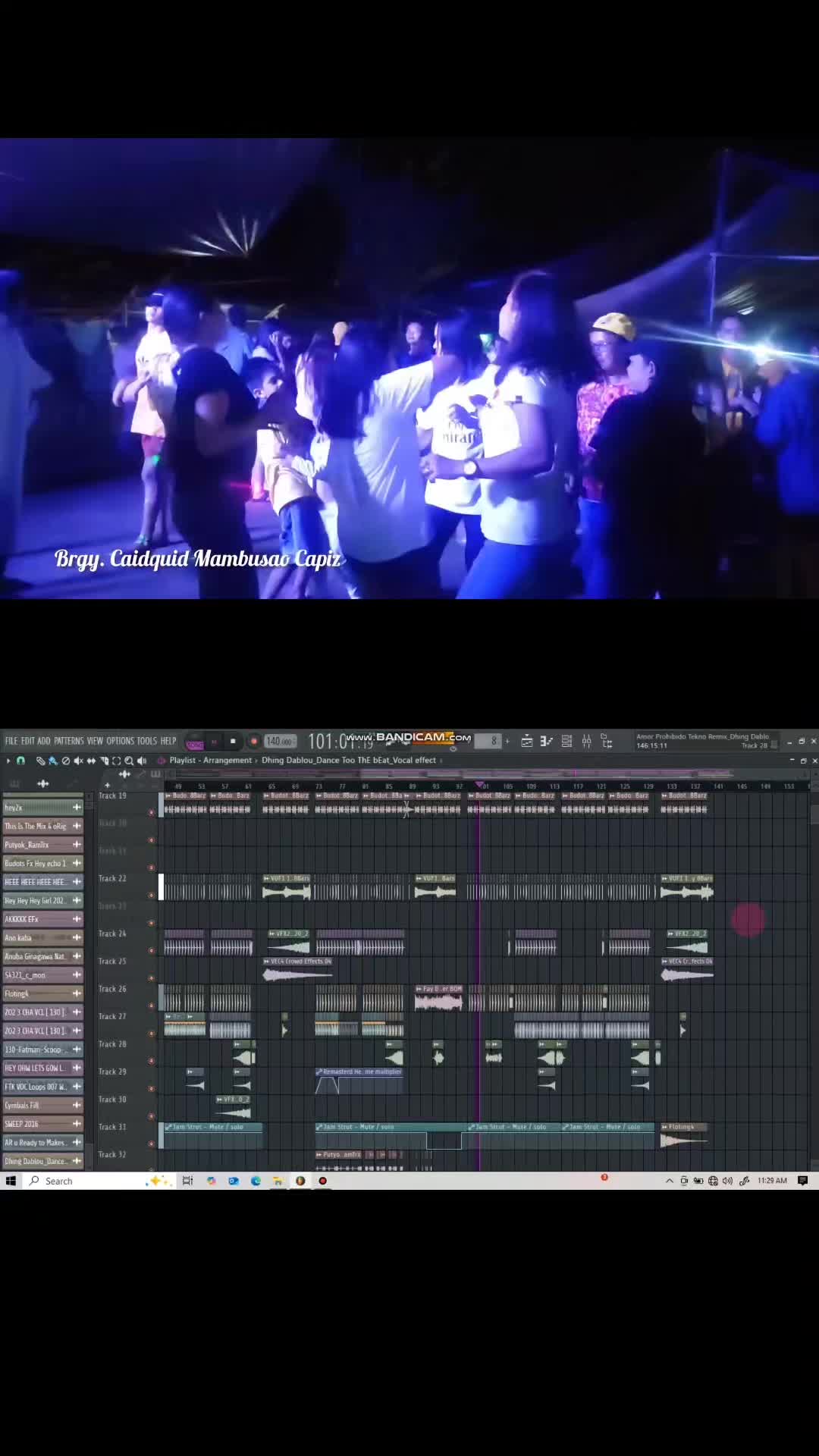Click the pattern number 8 selector
This screenshot has width=819, height=1456.
[x=488, y=741]
